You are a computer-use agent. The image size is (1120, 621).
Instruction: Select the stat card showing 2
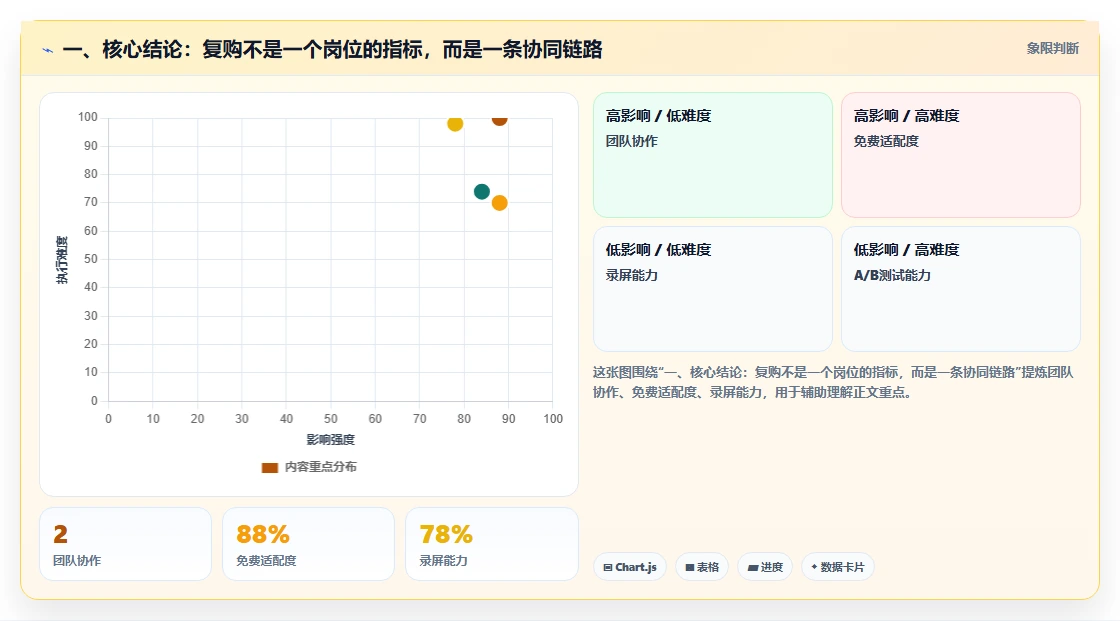[126, 544]
